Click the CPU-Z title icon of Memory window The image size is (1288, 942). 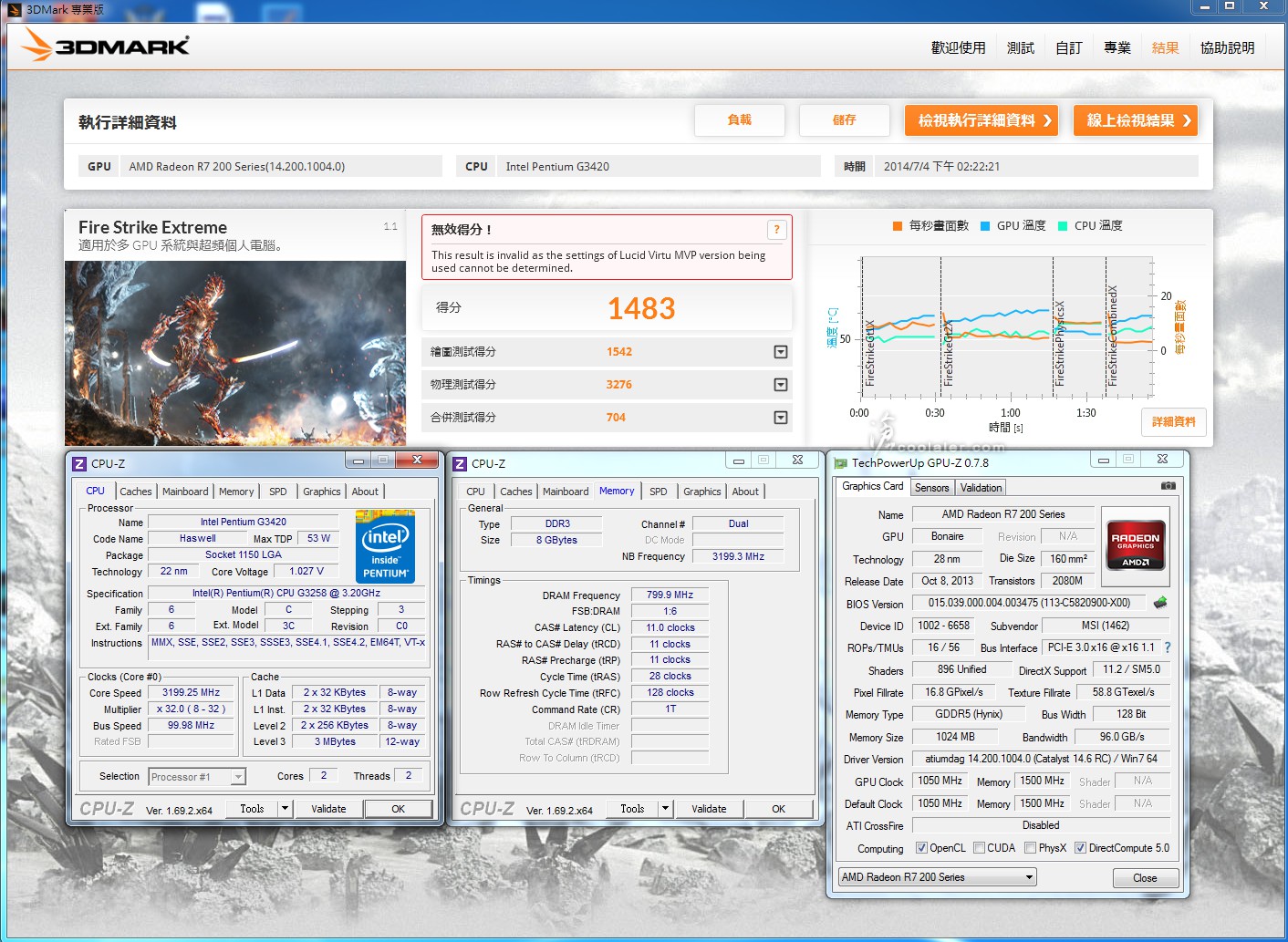(x=460, y=464)
